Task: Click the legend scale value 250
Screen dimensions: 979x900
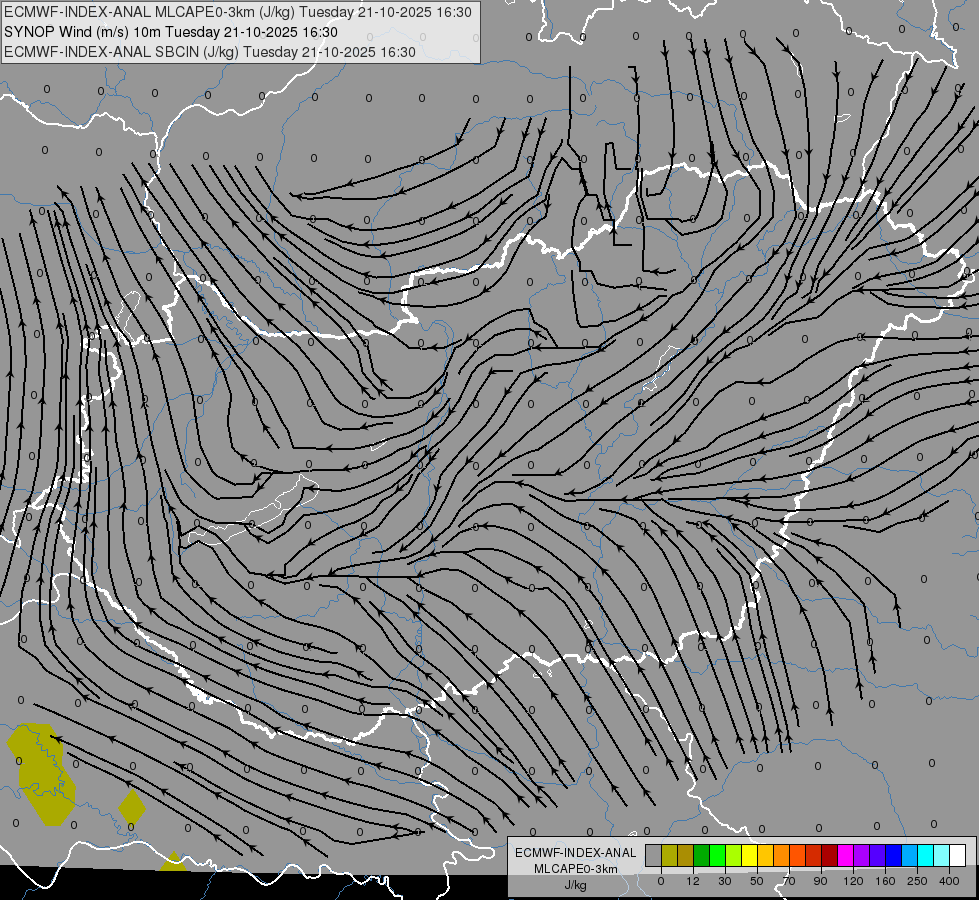Action: click(x=917, y=881)
